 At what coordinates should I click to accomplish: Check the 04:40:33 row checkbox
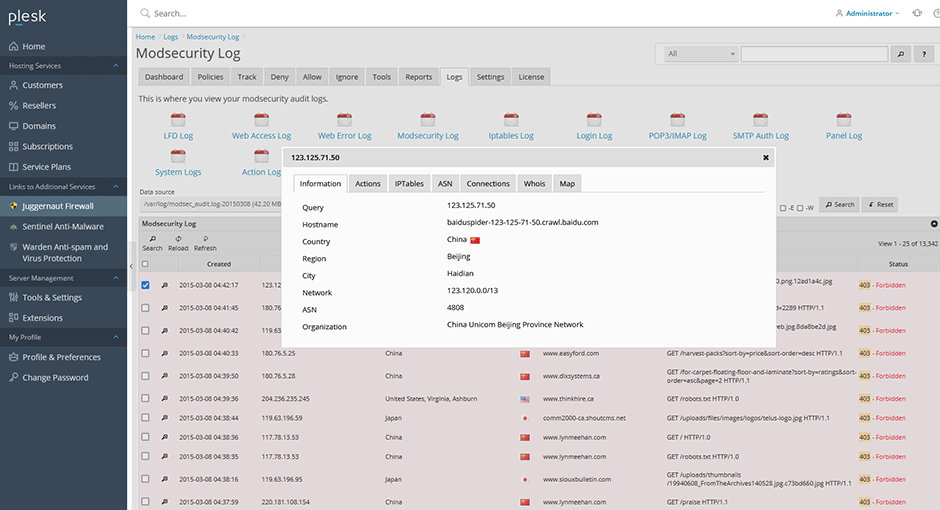tap(145, 354)
